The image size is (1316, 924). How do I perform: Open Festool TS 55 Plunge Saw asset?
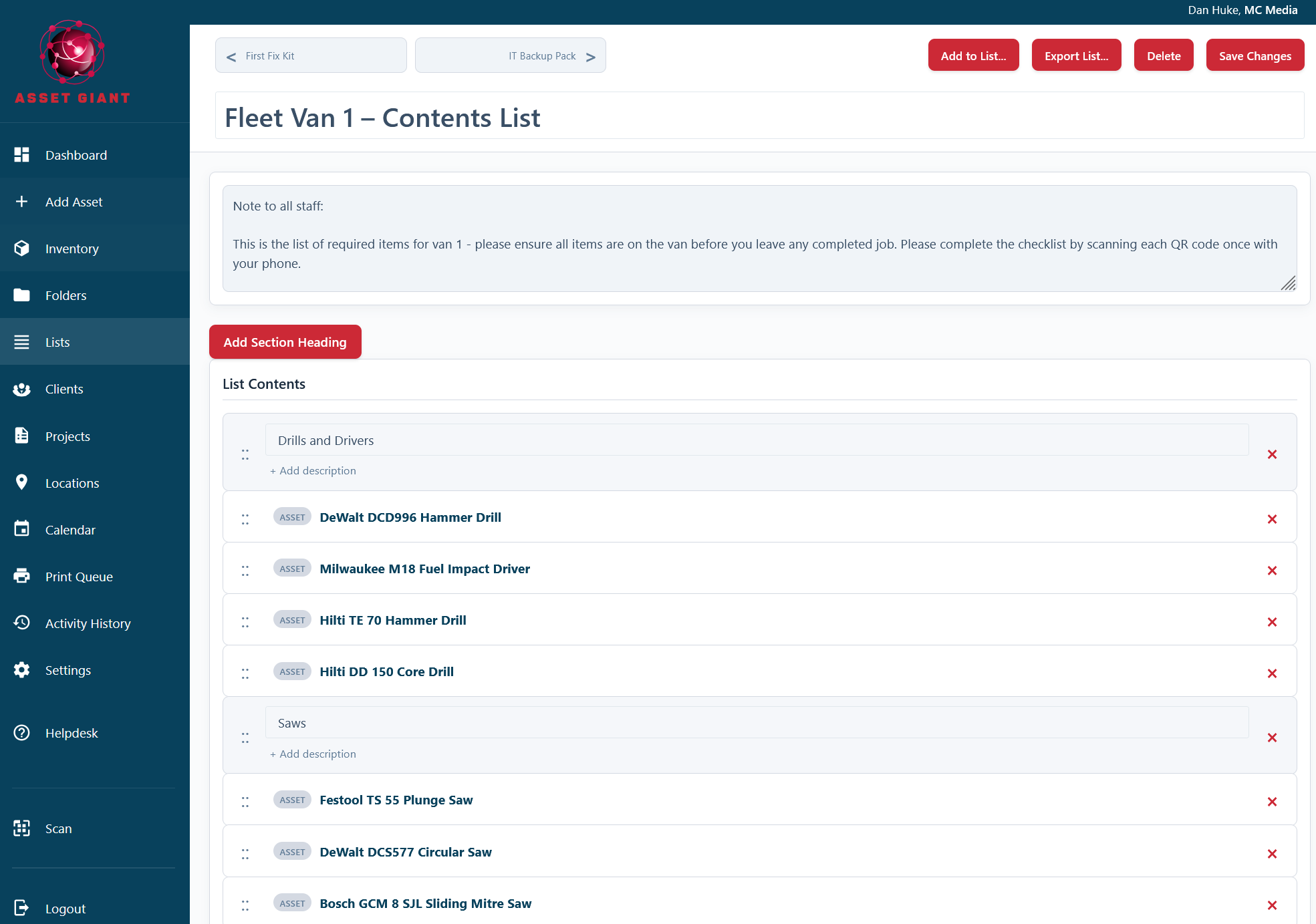tap(396, 800)
